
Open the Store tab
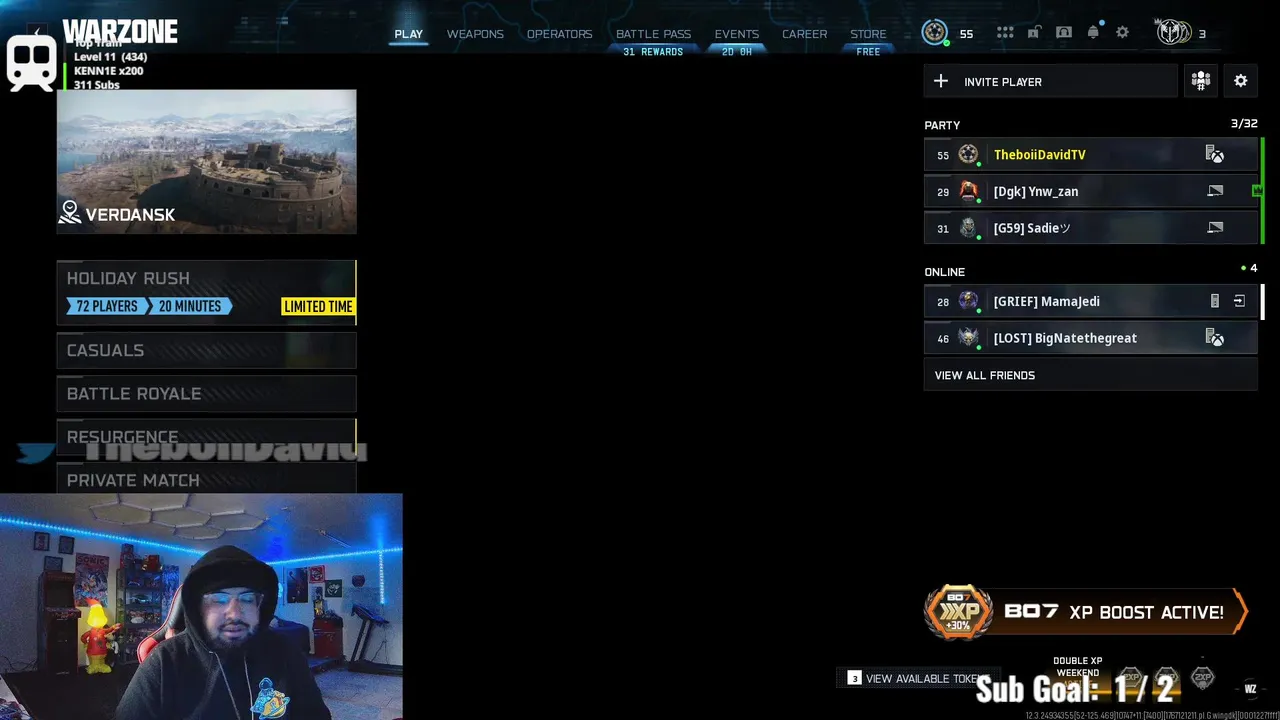coord(868,34)
